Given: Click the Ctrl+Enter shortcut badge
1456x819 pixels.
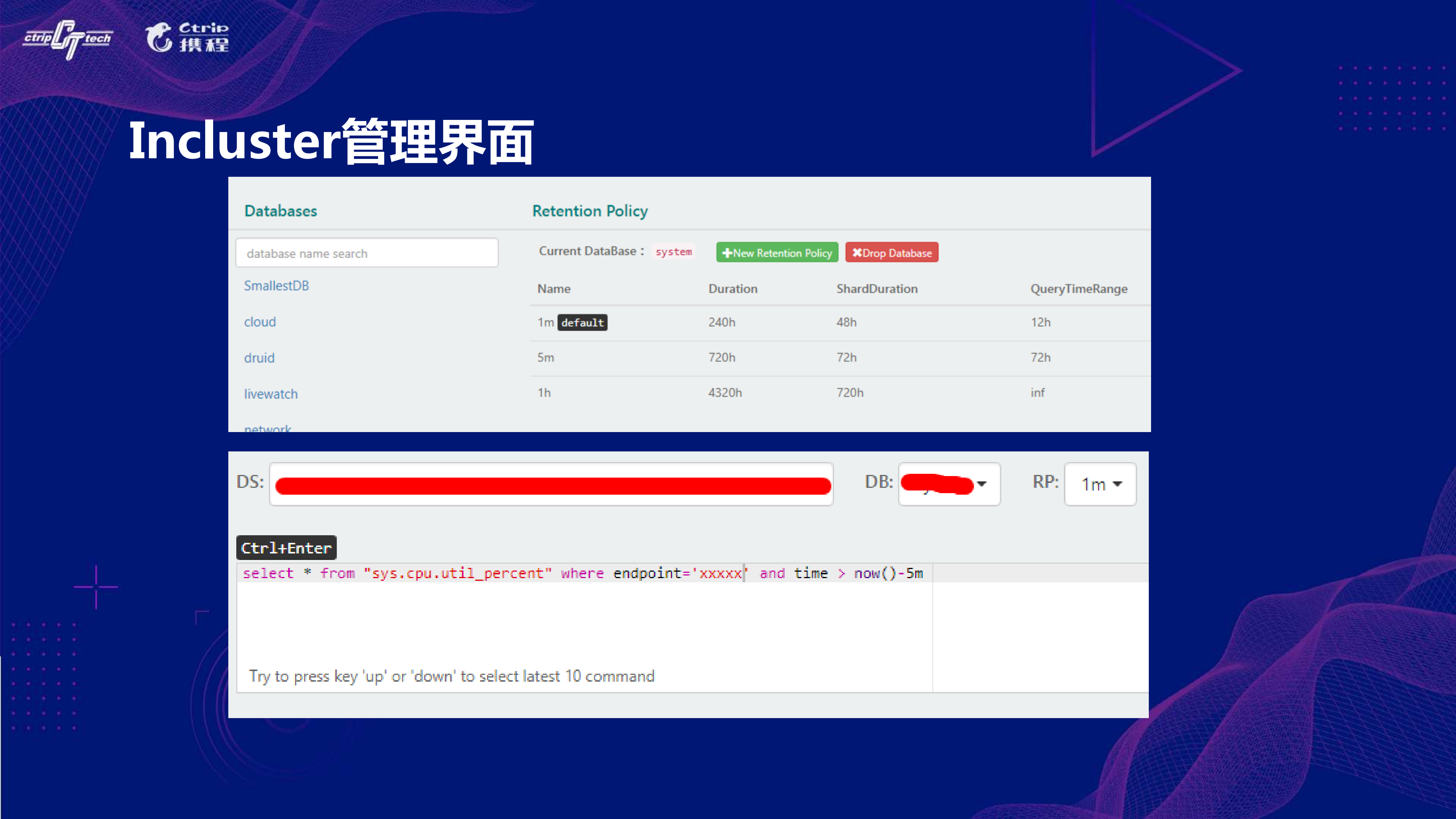Looking at the screenshot, I should tap(286, 547).
